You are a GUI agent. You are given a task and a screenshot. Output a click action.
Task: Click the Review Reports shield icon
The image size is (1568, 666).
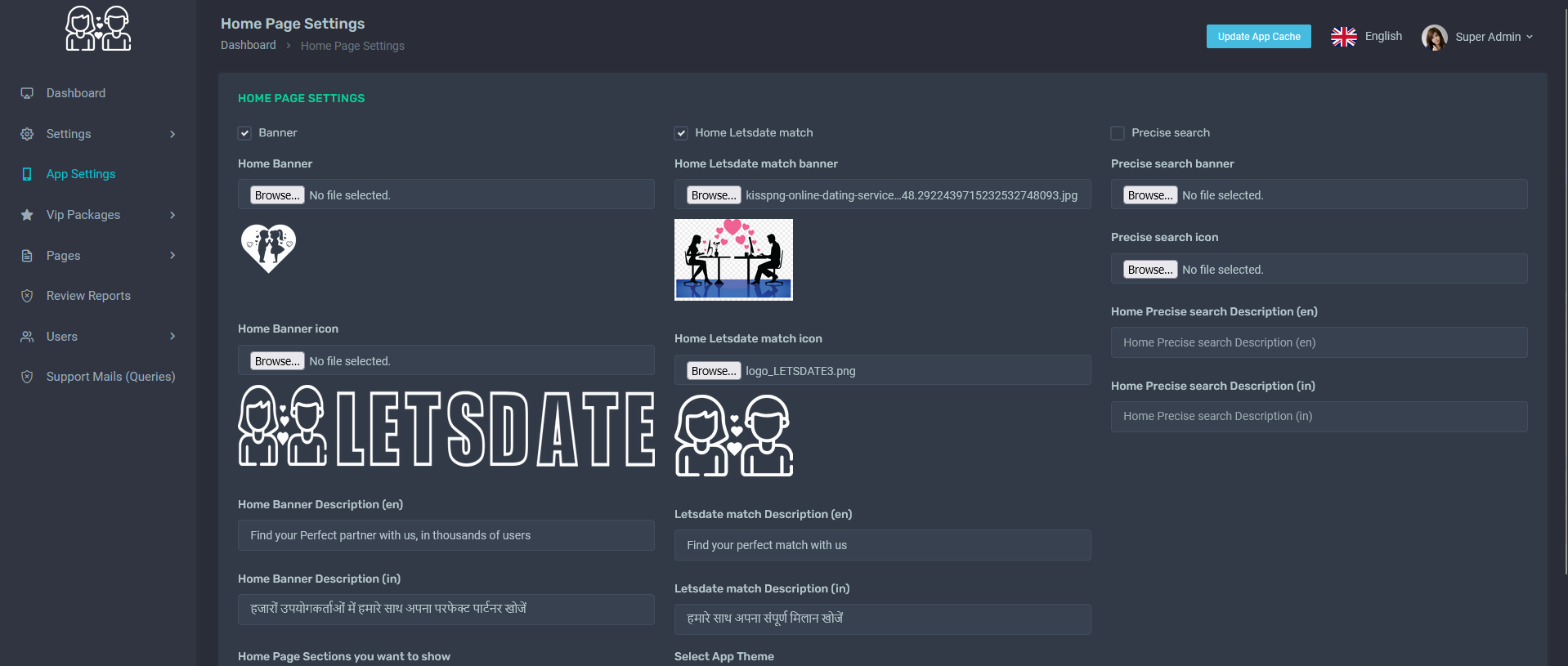(x=27, y=296)
